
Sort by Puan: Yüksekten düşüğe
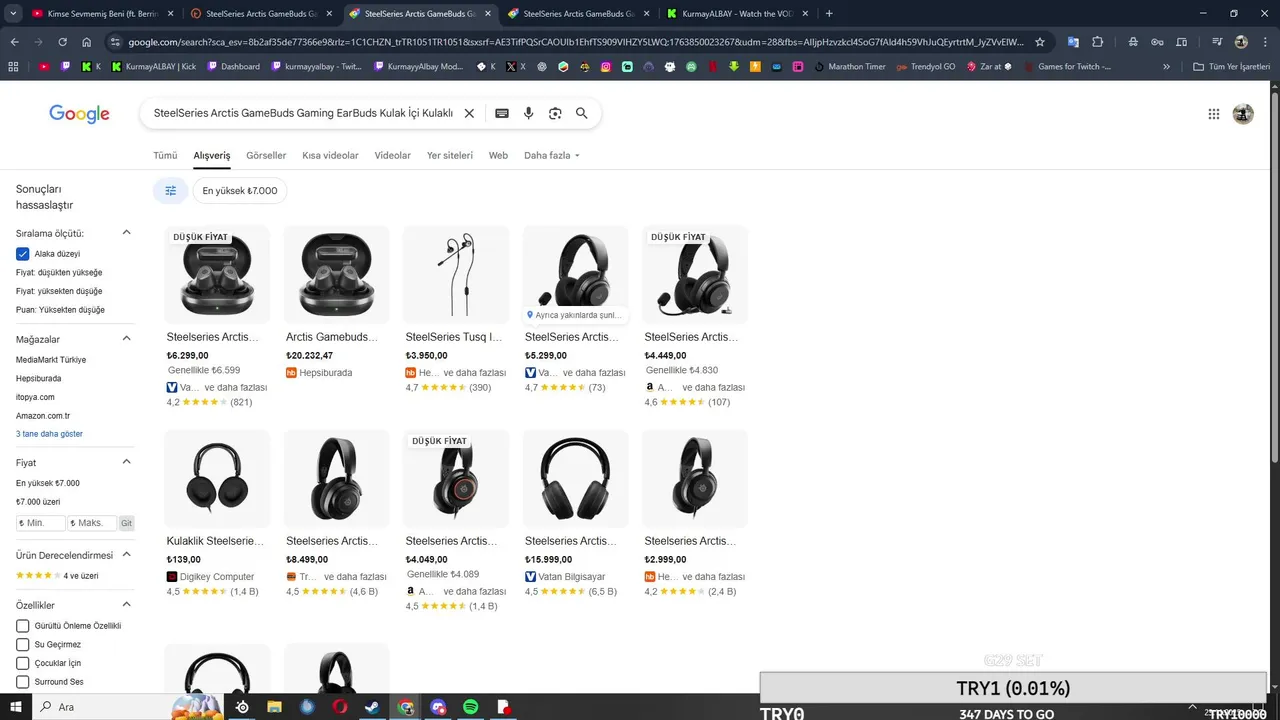60,310
